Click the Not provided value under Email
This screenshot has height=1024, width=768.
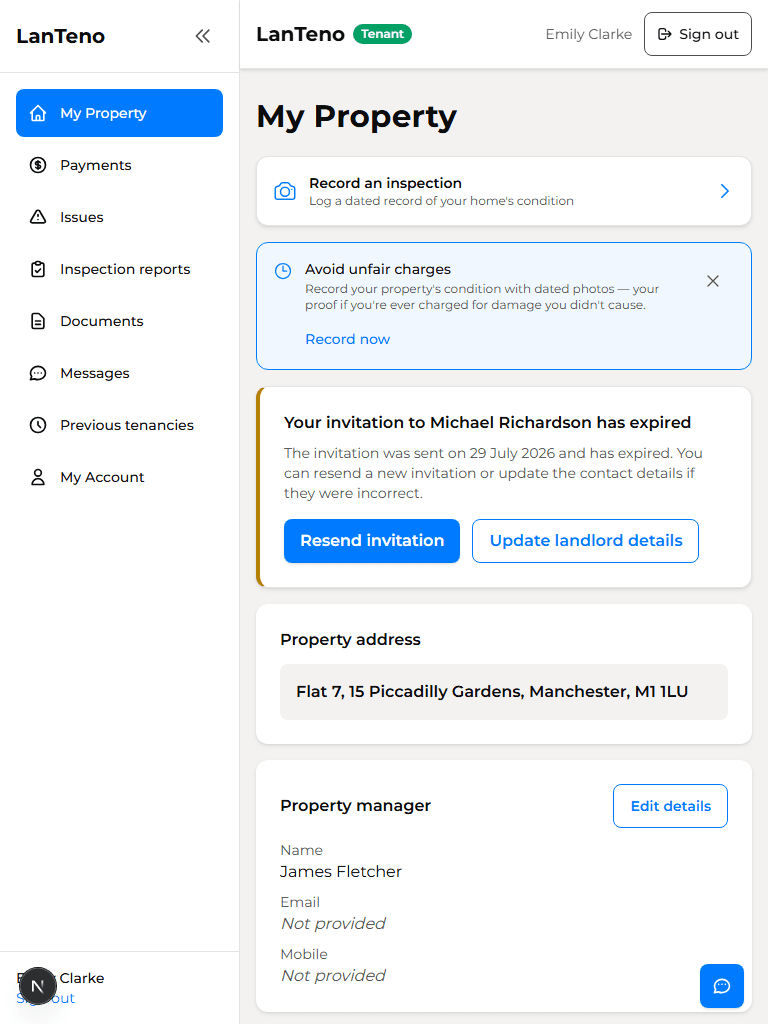[333, 923]
